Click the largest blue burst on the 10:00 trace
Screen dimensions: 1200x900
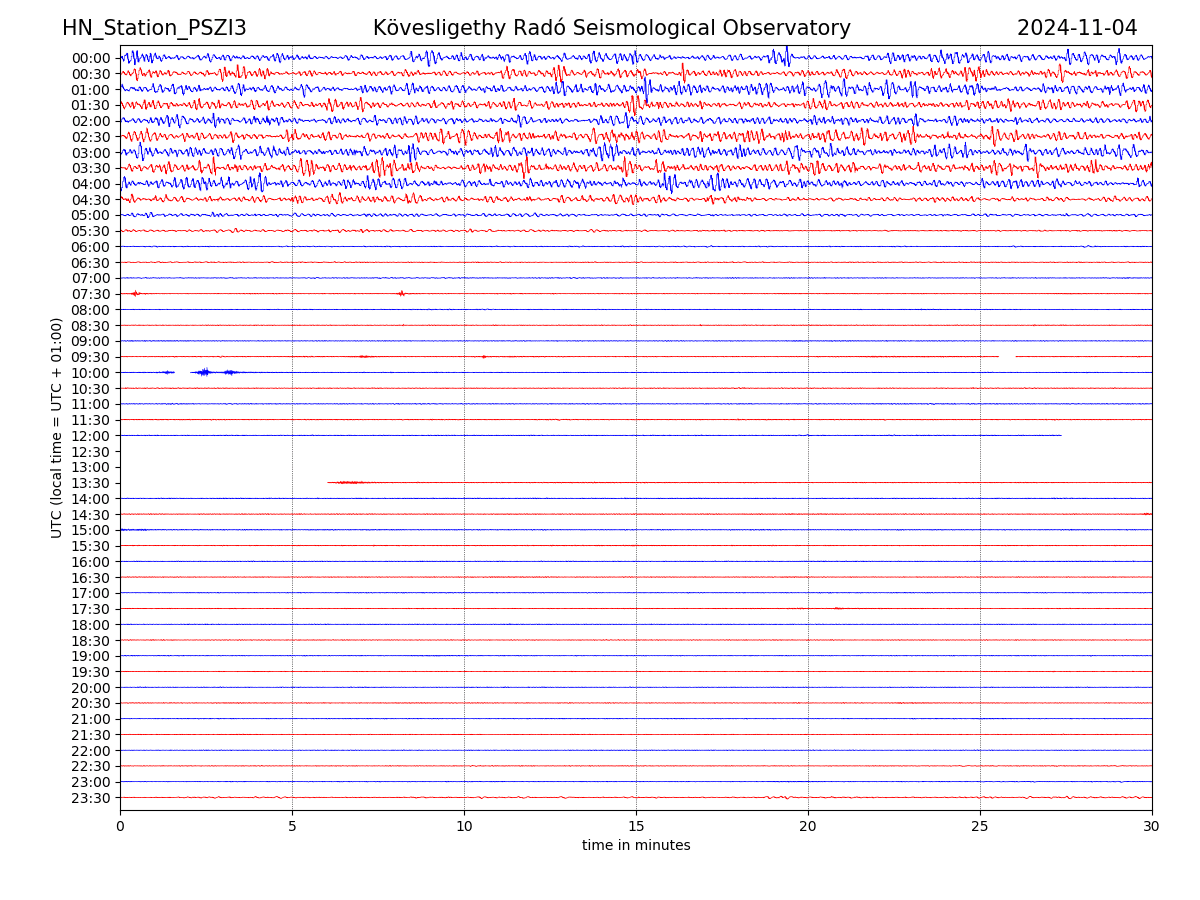point(204,372)
